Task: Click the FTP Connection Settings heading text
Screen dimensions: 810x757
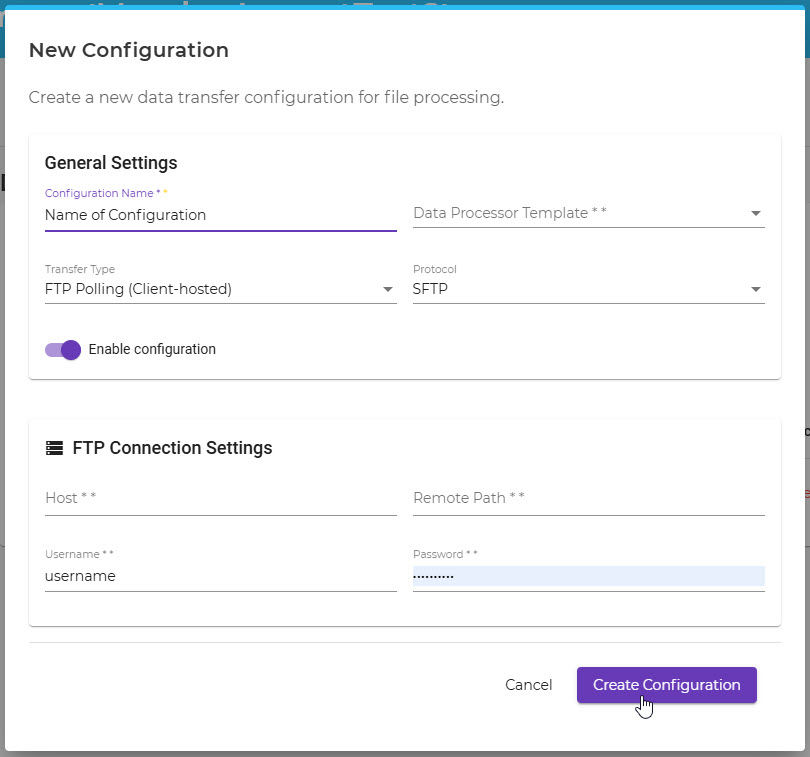Action: point(172,448)
